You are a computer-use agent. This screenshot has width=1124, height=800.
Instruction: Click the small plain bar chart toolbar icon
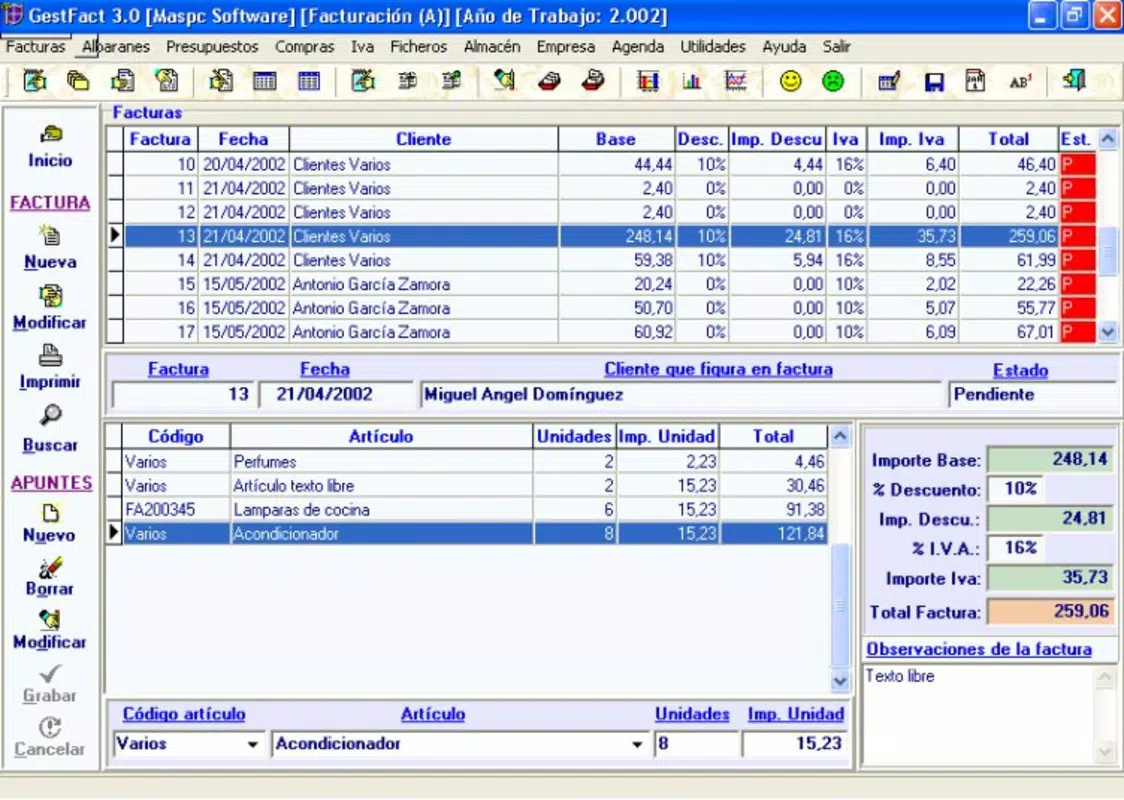point(692,81)
